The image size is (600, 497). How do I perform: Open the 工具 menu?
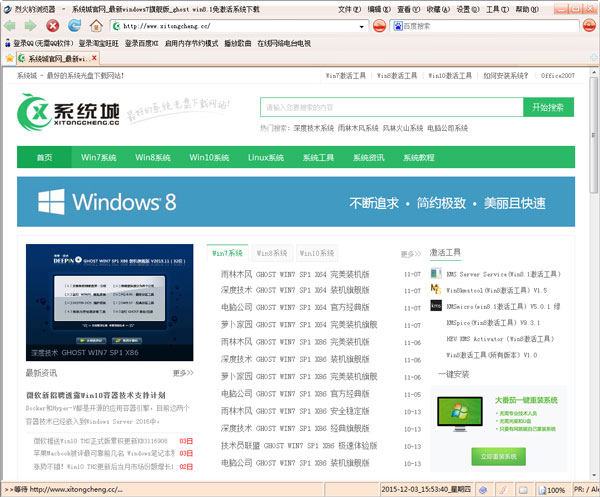point(497,9)
